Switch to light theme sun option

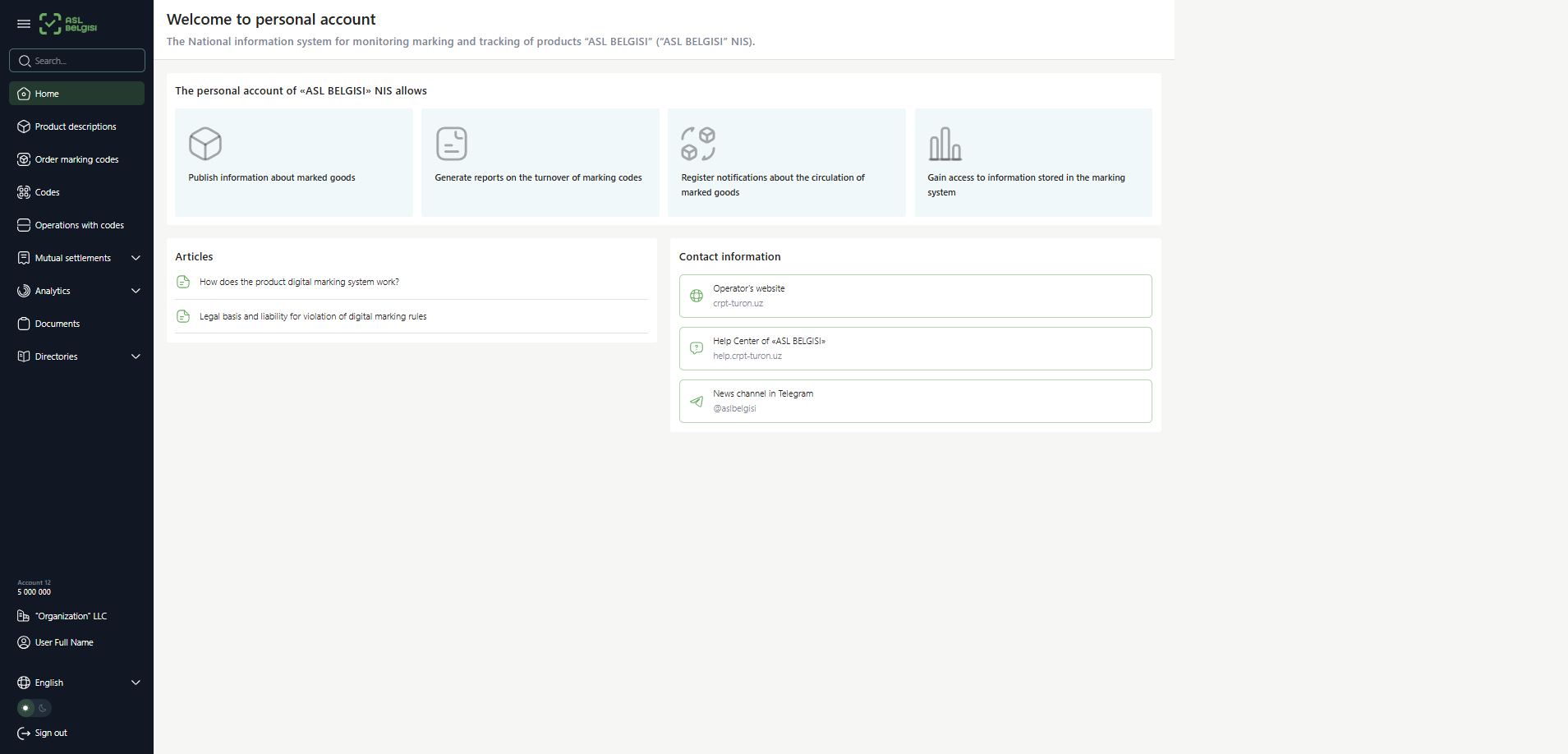tap(26, 708)
